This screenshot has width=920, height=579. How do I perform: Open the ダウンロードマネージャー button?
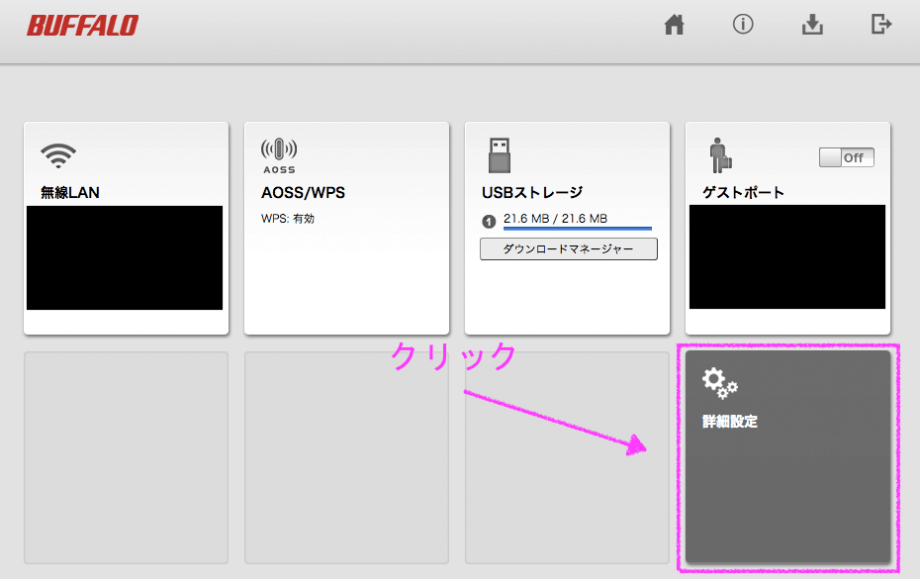pos(568,250)
